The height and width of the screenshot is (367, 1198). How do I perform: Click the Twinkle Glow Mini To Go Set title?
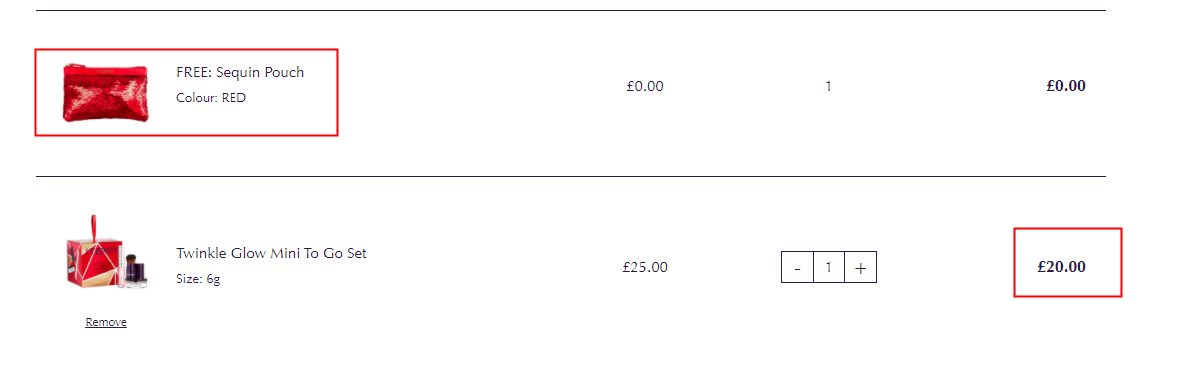tap(271, 253)
